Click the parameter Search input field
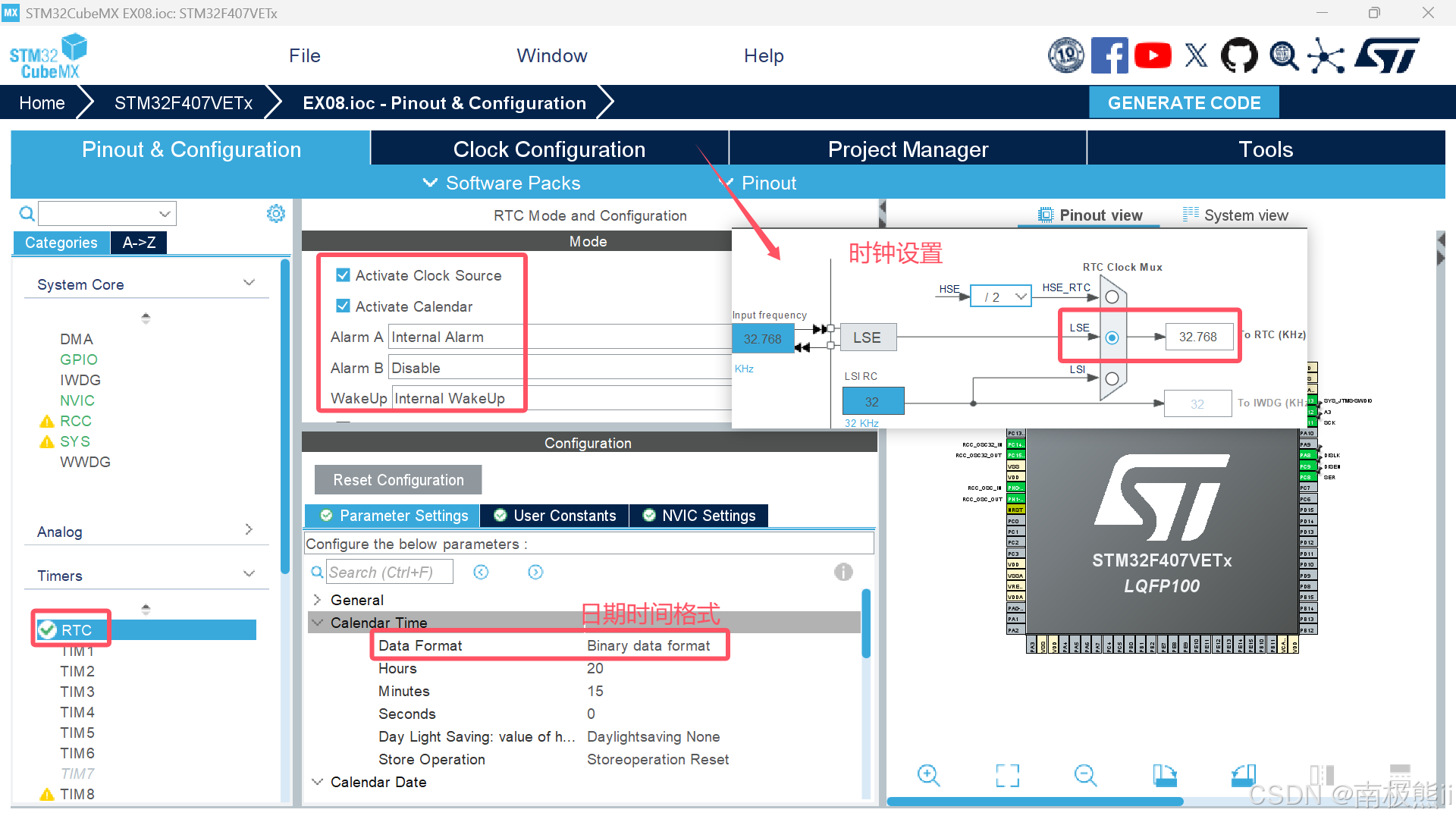This screenshot has width=1456, height=819. tap(390, 573)
